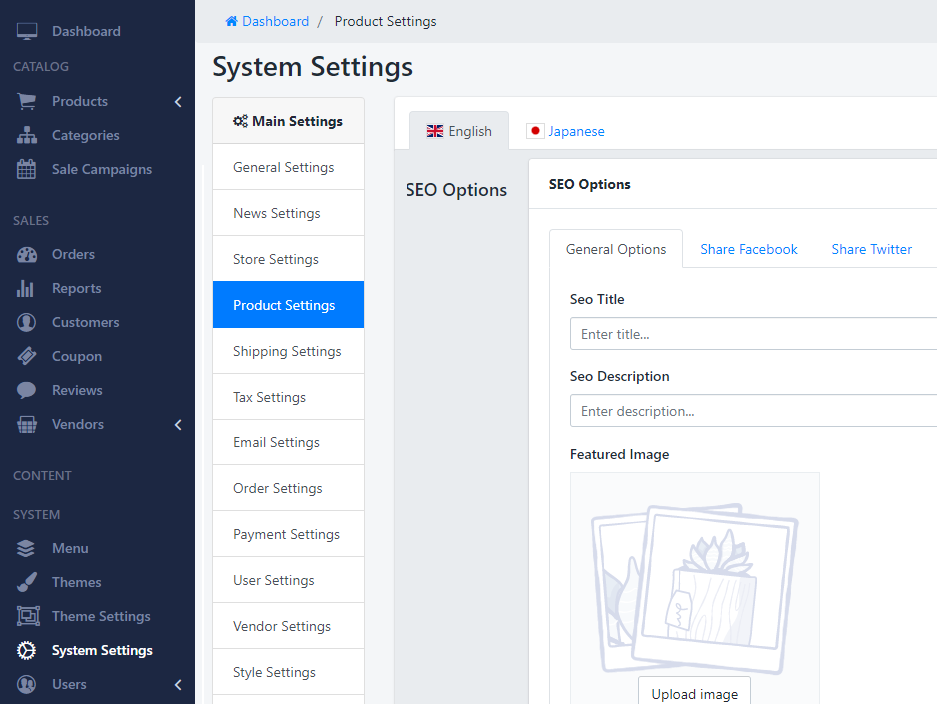937x704 pixels.
Task: Open Order Settings section
Action: point(289,488)
